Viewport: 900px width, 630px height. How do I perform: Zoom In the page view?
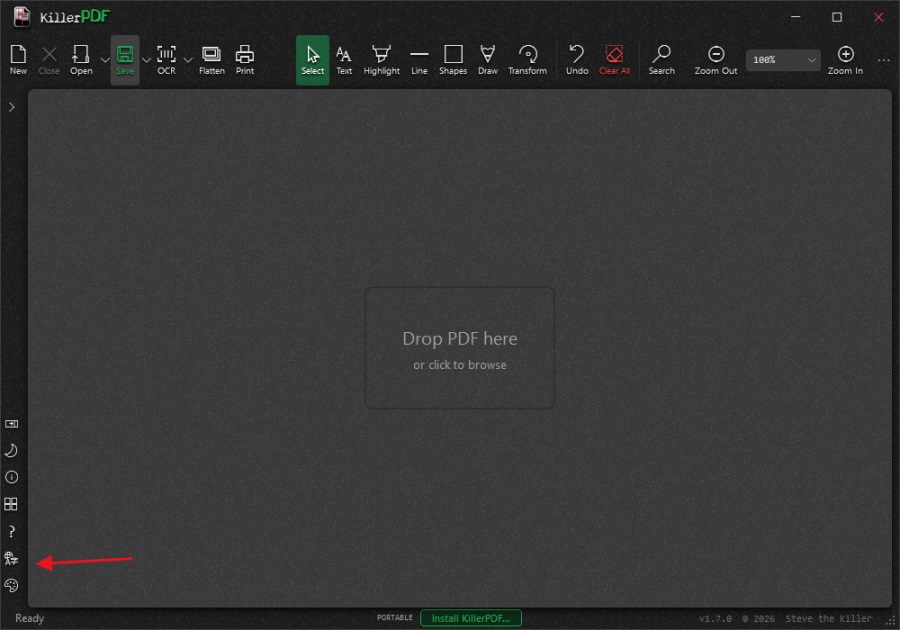(845, 60)
